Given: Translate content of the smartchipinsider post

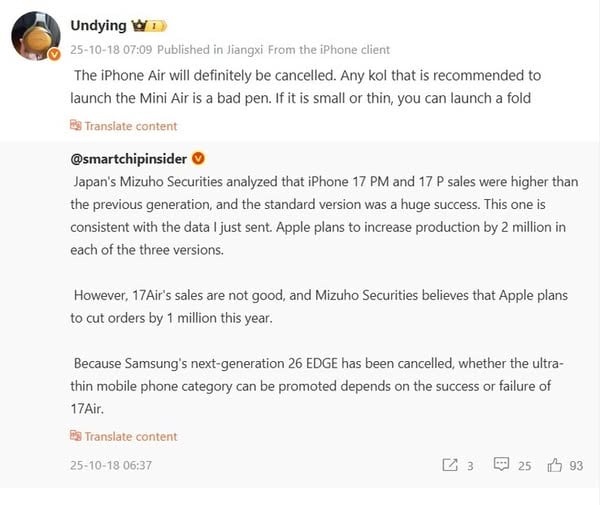Looking at the screenshot, I should point(131,436).
